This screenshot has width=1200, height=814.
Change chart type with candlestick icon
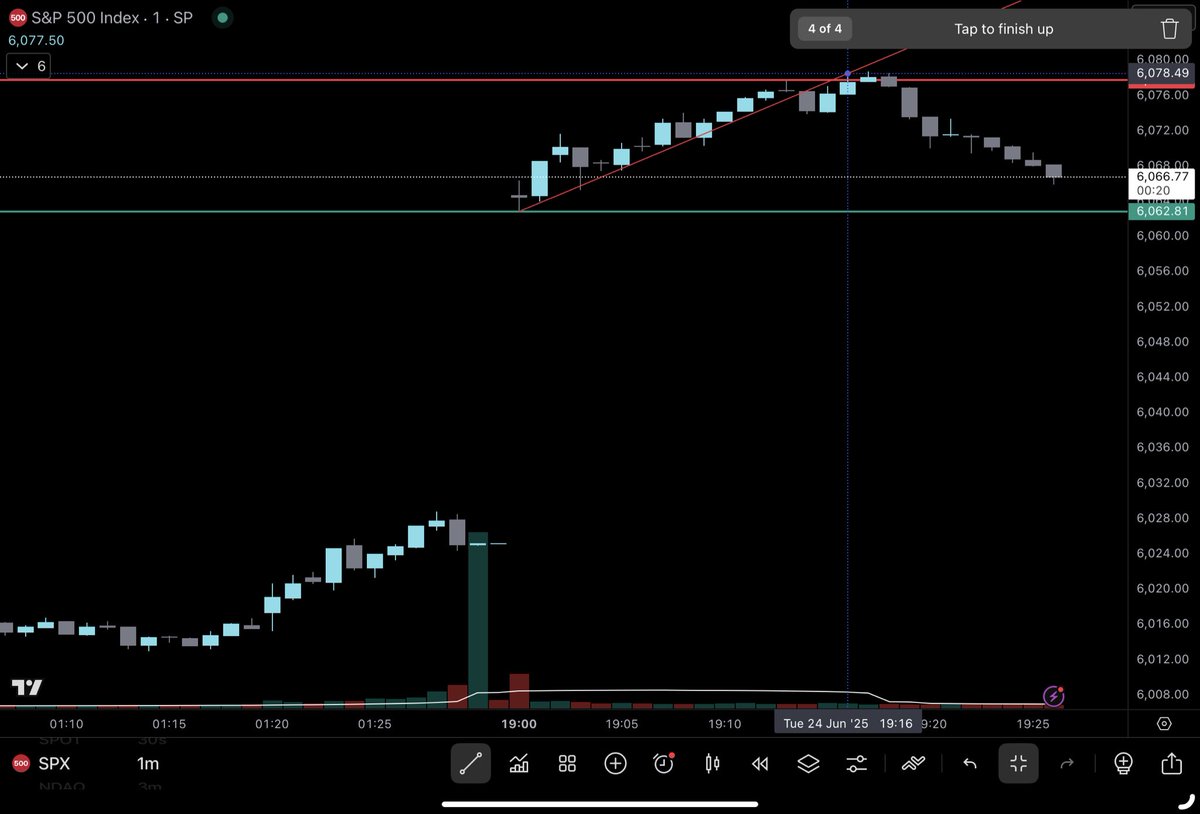[712, 764]
